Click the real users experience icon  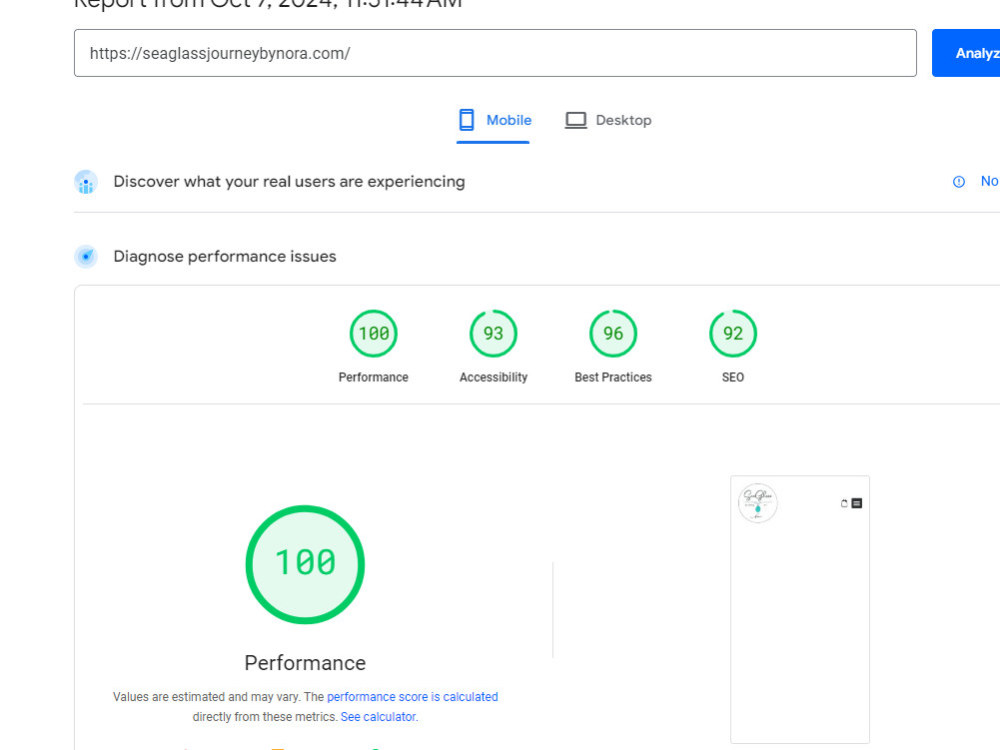click(85, 182)
